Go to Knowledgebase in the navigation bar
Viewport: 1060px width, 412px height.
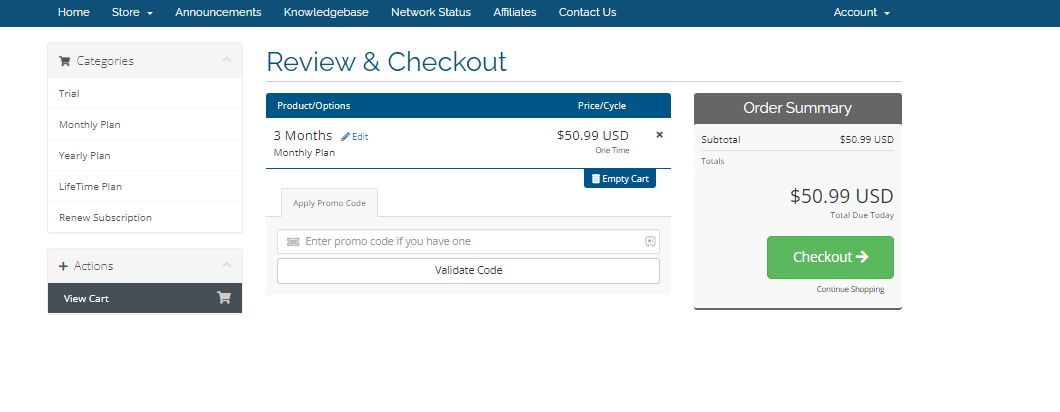tap(326, 12)
